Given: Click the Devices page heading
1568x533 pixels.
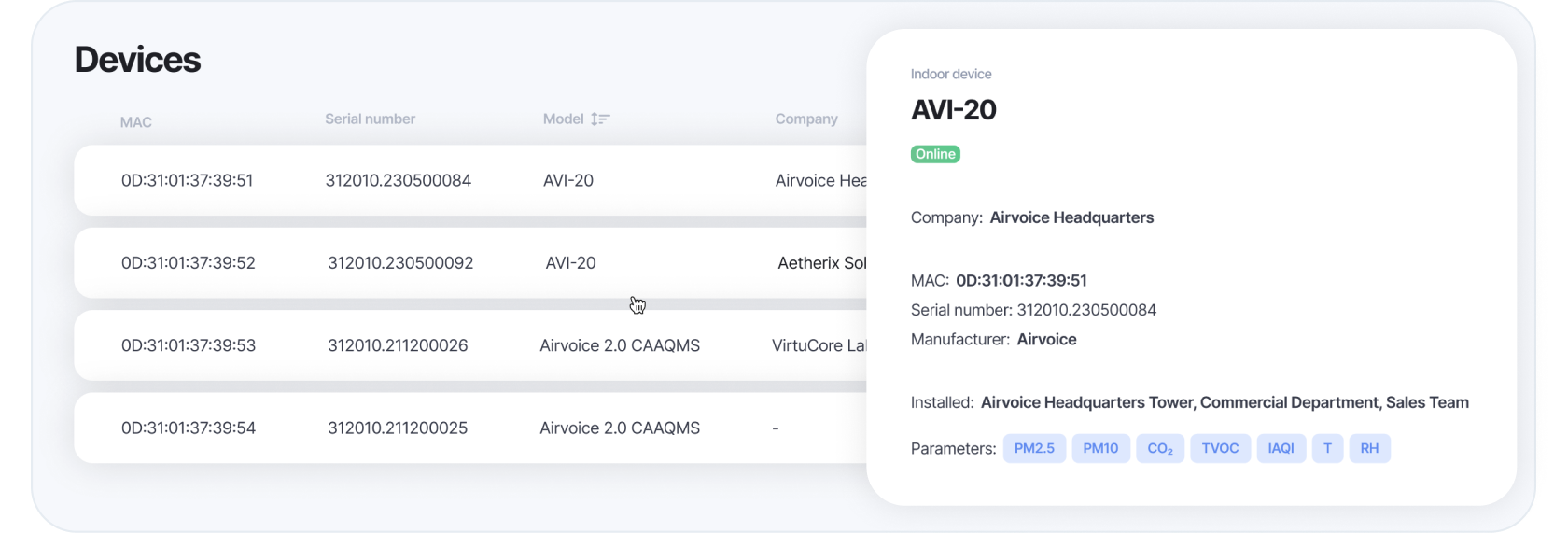Looking at the screenshot, I should point(137,60).
